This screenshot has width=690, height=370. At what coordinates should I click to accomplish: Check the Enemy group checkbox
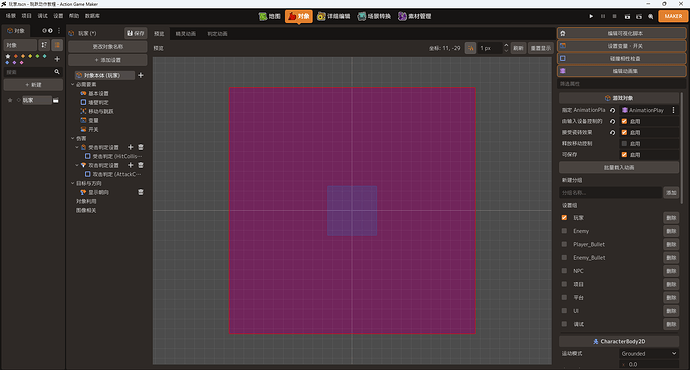coord(565,231)
